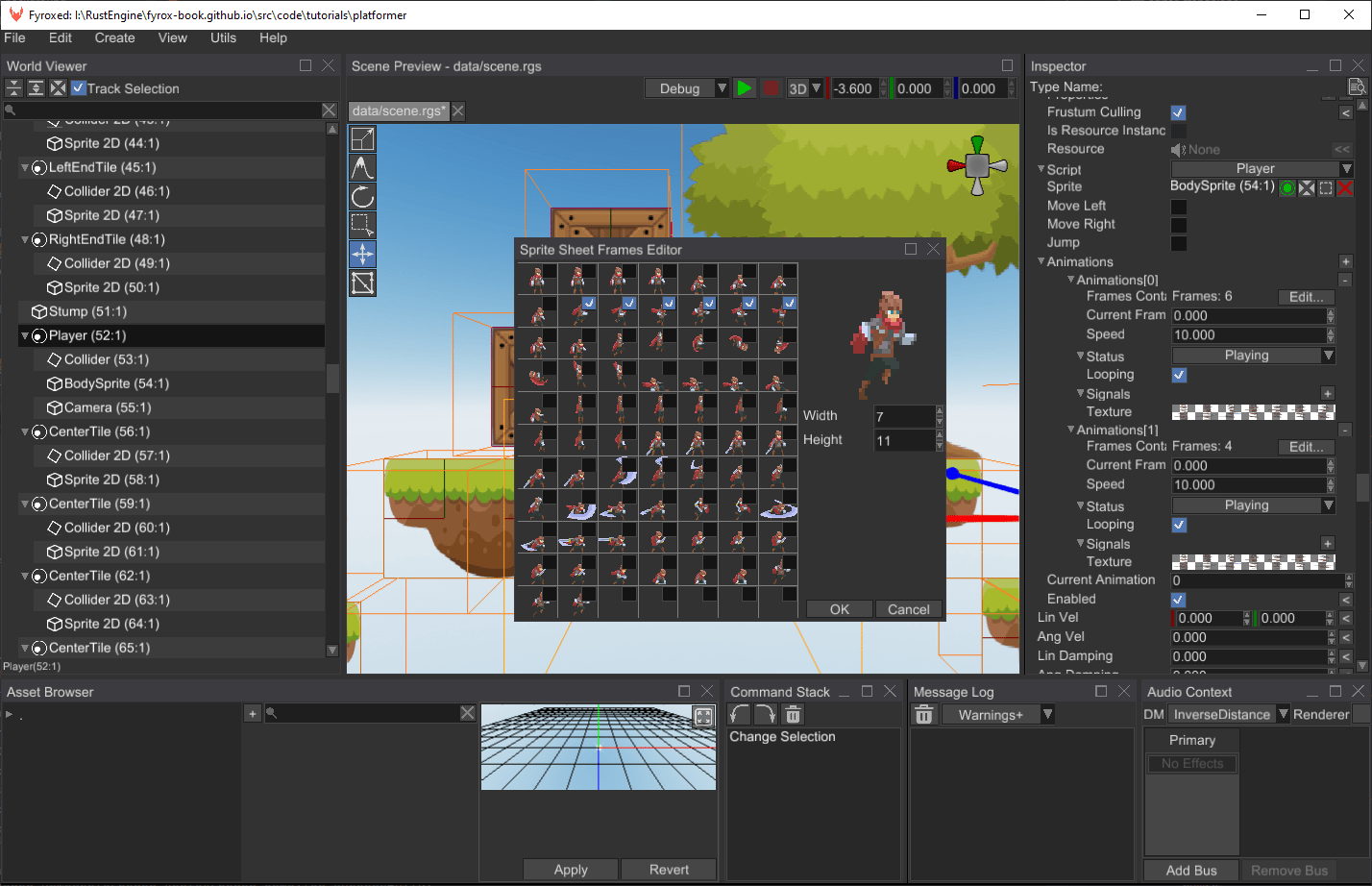The image size is (1372, 886).
Task: Click the orientation gizmo in Scene Preview
Action: click(x=977, y=165)
